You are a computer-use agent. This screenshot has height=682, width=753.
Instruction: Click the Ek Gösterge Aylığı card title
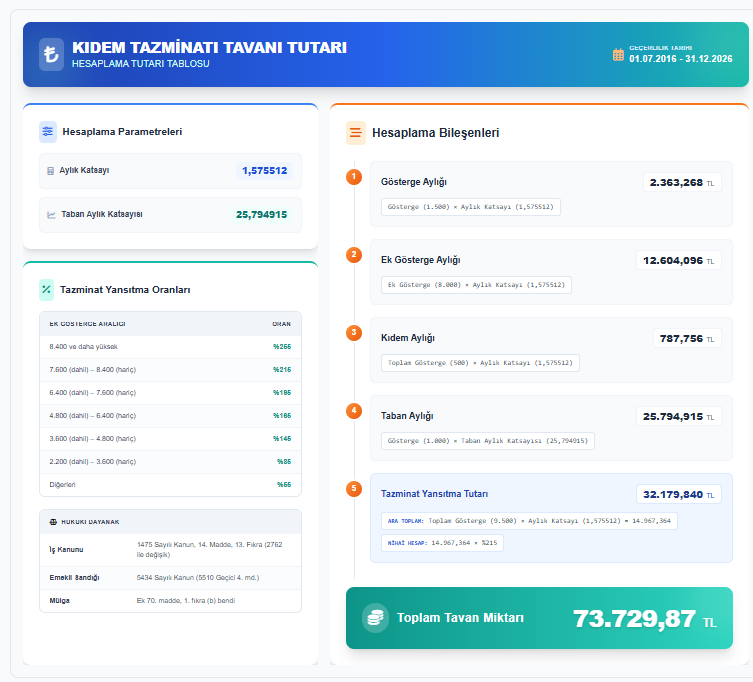421,260
